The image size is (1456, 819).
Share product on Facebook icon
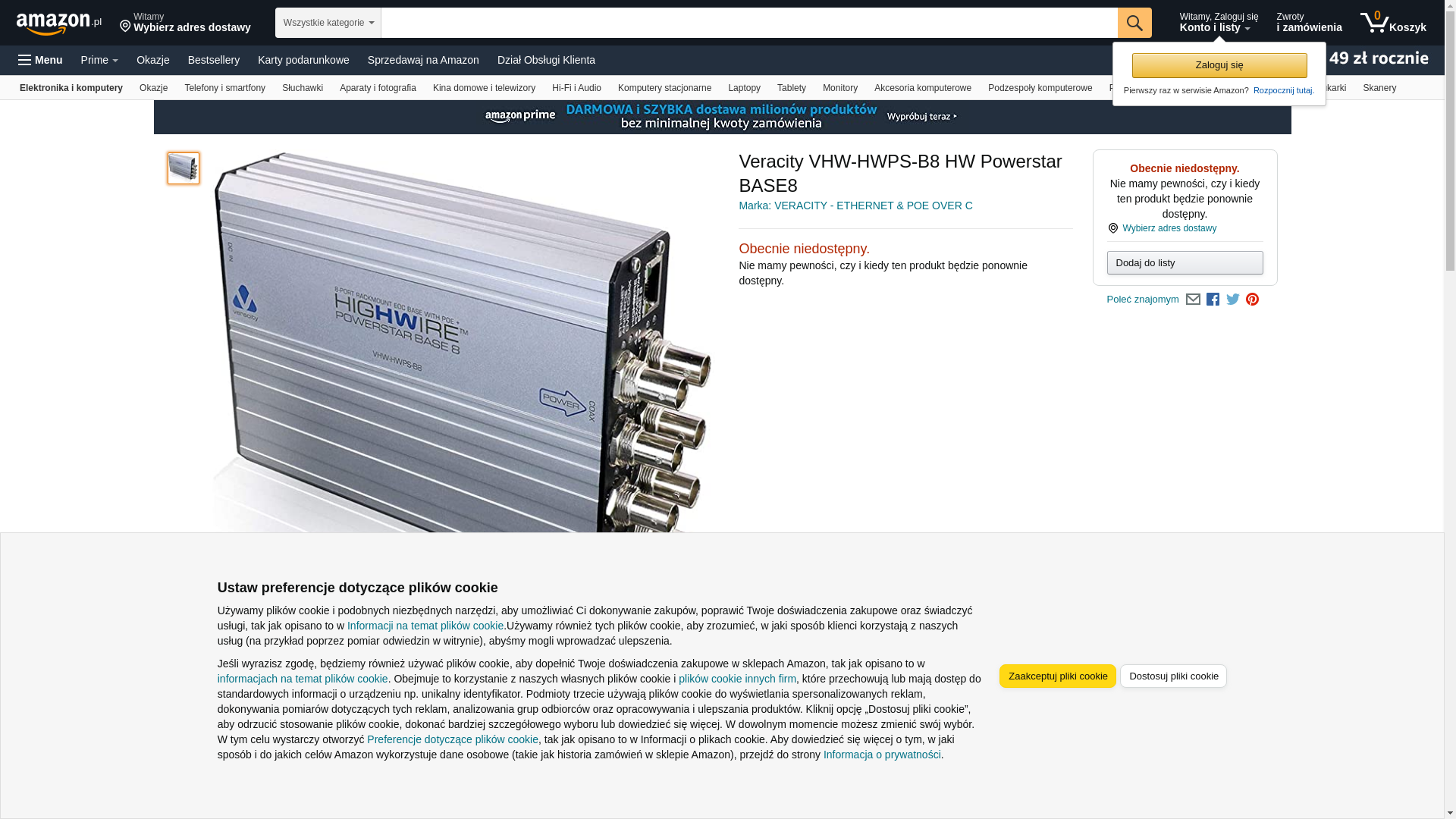[1213, 300]
